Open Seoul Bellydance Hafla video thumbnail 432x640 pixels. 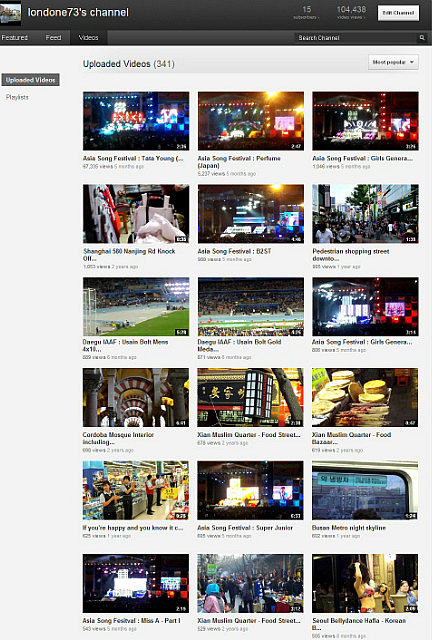pyautogui.click(x=365, y=583)
